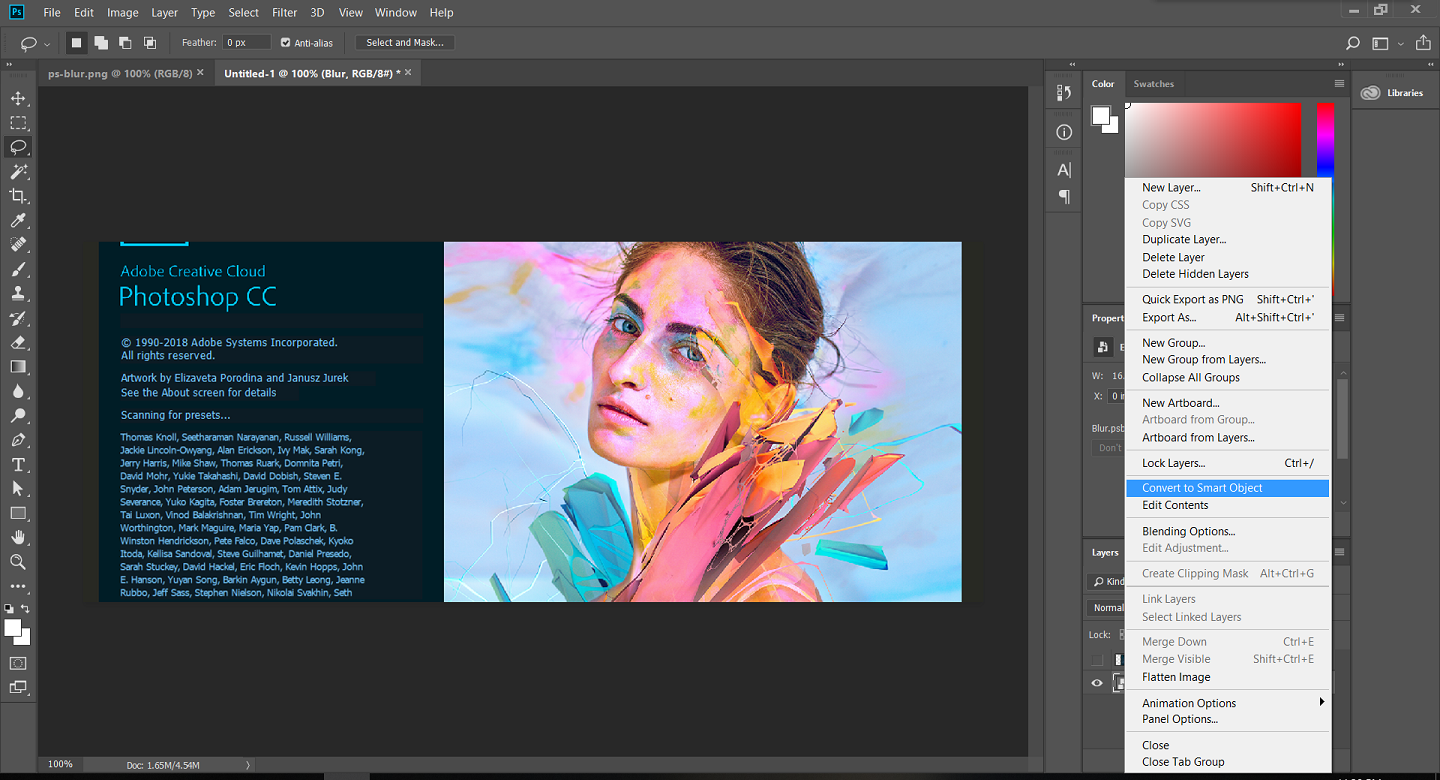Choose Add to selection mode
1440x780 pixels.
tap(101, 43)
